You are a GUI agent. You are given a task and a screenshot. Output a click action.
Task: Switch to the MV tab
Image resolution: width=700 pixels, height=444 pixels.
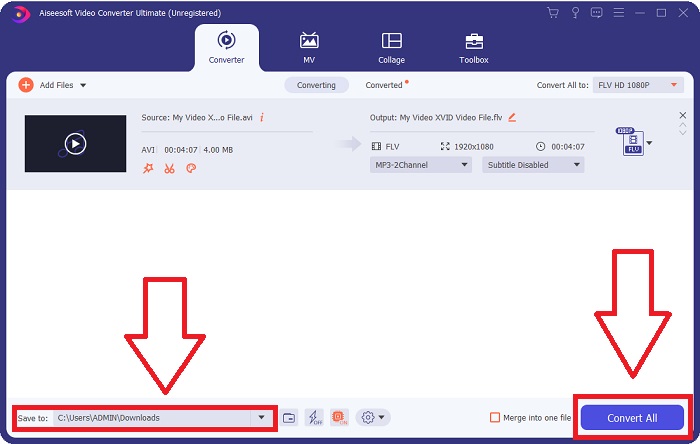coord(309,47)
